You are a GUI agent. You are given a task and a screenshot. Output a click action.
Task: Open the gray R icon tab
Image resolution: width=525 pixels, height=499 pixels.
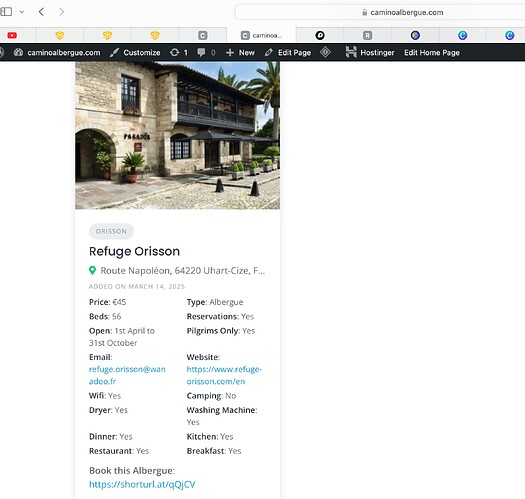coord(367,35)
